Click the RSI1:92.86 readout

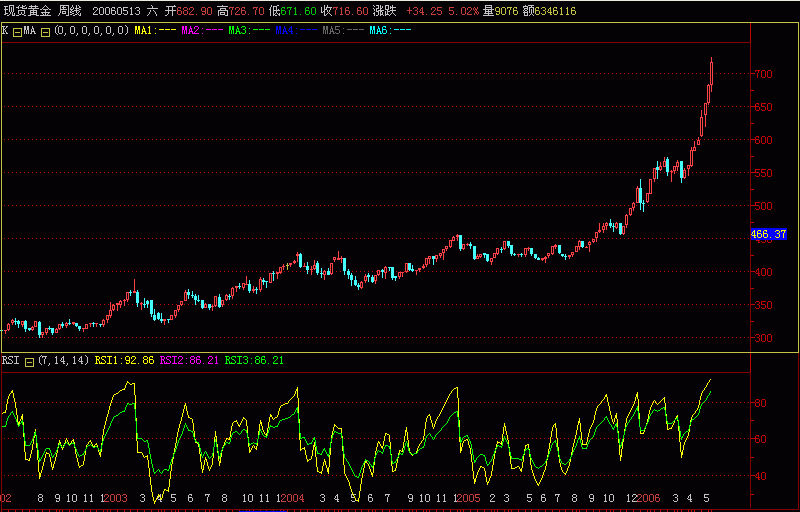click(124, 361)
